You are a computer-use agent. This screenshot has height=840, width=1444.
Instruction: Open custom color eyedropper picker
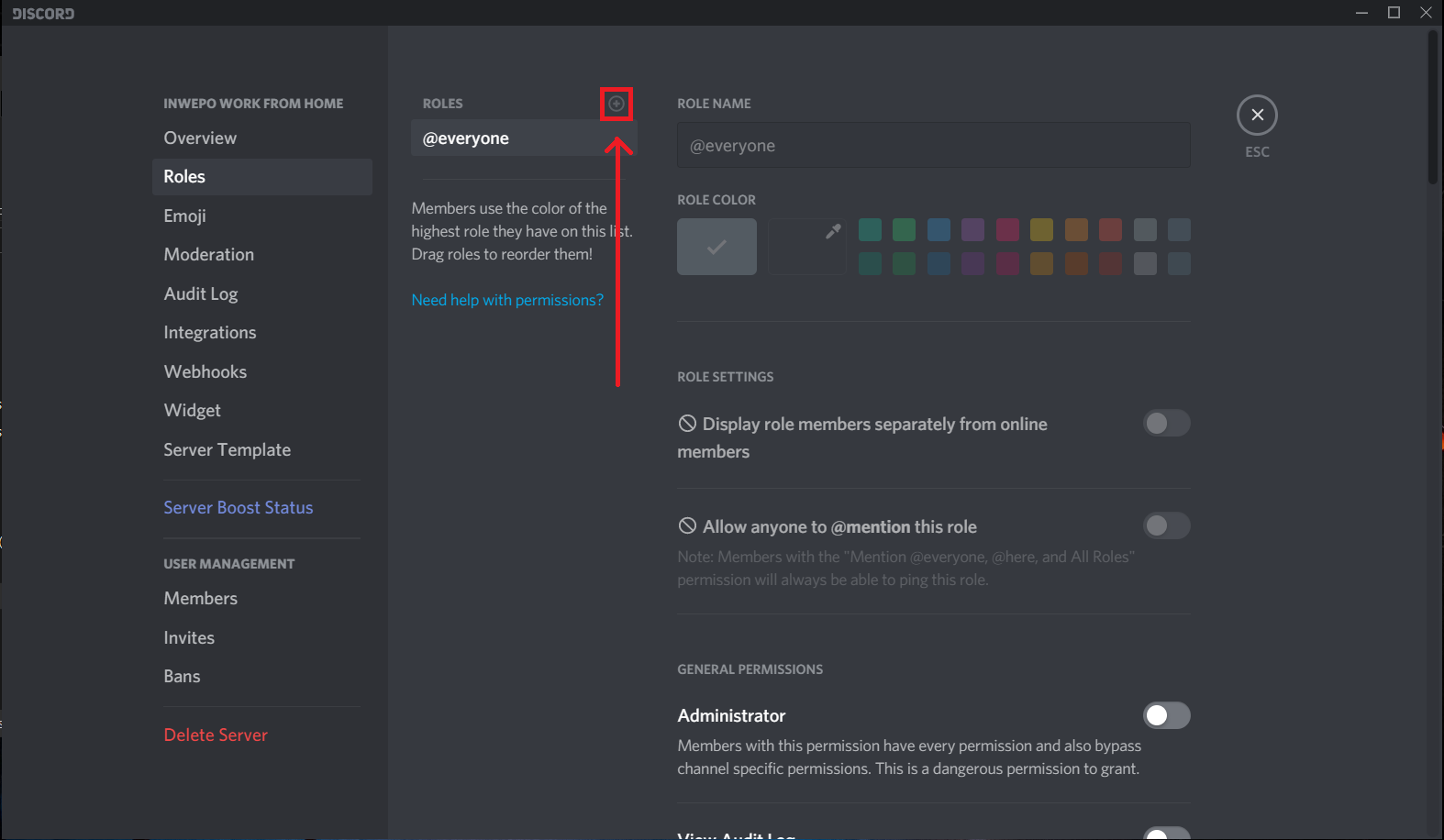806,246
